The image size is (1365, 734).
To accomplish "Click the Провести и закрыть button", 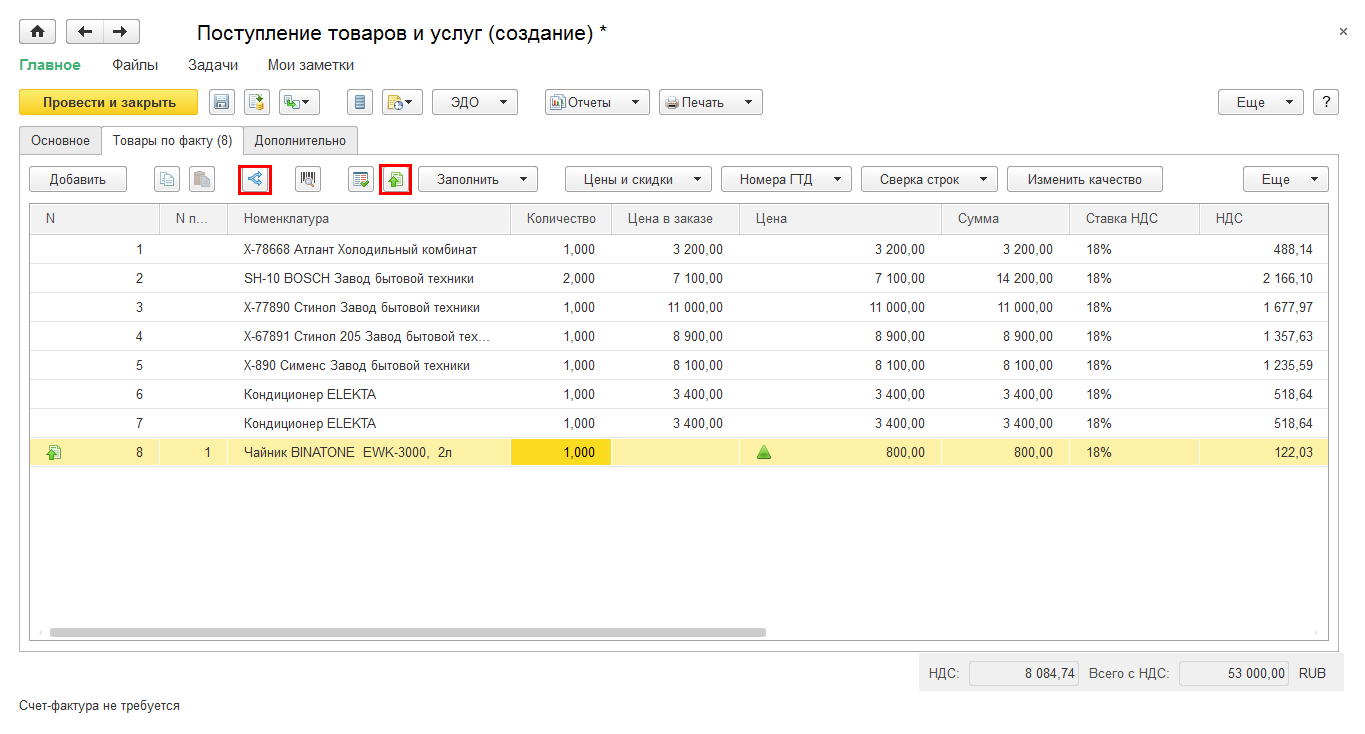I will pos(109,102).
